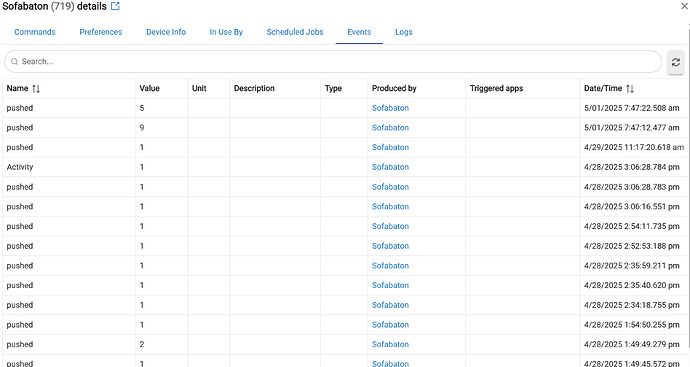Go to the In Use By tab
The height and width of the screenshot is (367, 690).
pyautogui.click(x=226, y=32)
